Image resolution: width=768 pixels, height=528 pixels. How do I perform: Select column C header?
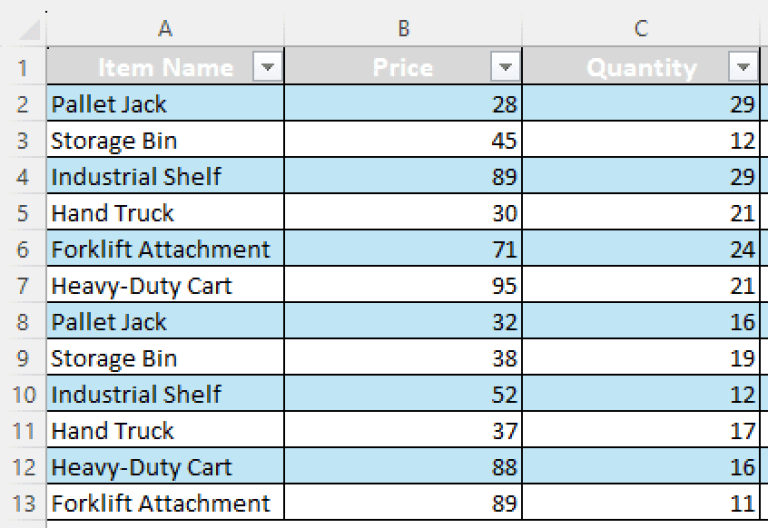pyautogui.click(x=641, y=28)
